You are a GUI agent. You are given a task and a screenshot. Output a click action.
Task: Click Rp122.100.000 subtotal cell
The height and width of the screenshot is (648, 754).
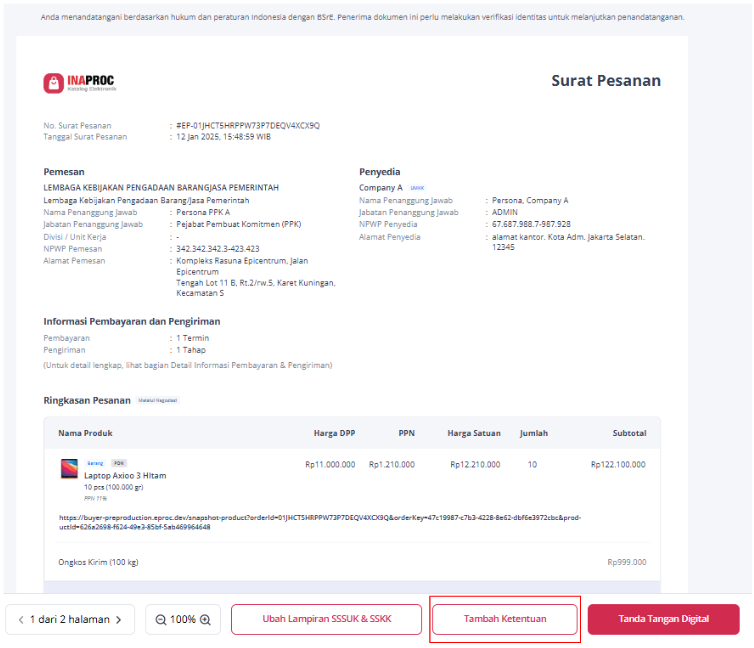pos(618,465)
